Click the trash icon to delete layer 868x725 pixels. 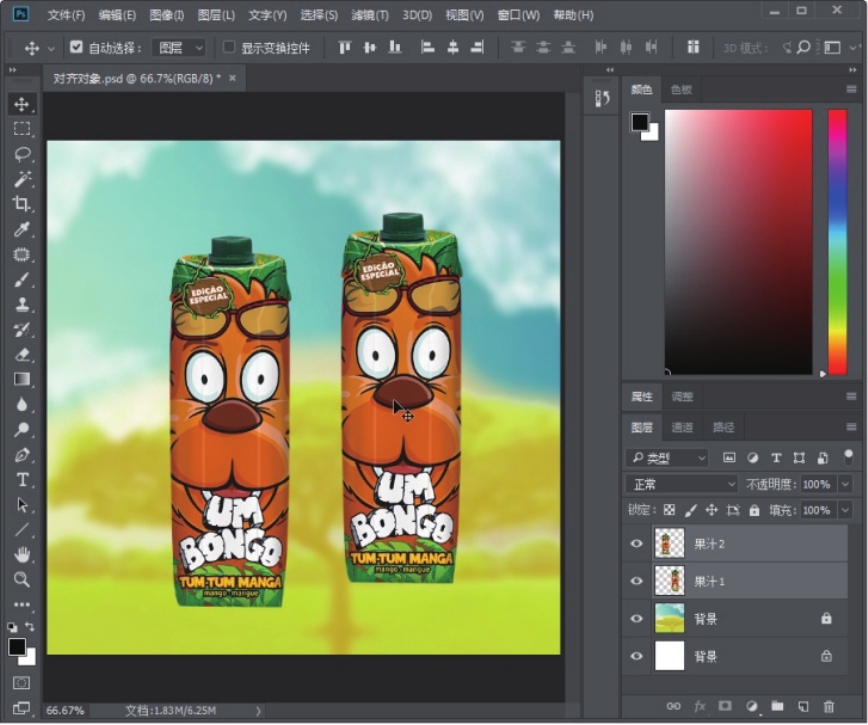pos(829,706)
